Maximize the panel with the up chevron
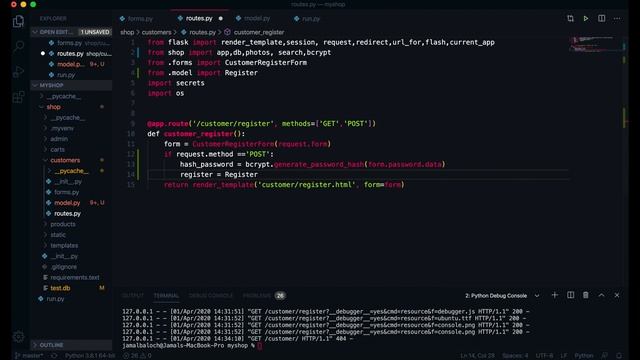The height and width of the screenshot is (360, 640). (x=601, y=295)
